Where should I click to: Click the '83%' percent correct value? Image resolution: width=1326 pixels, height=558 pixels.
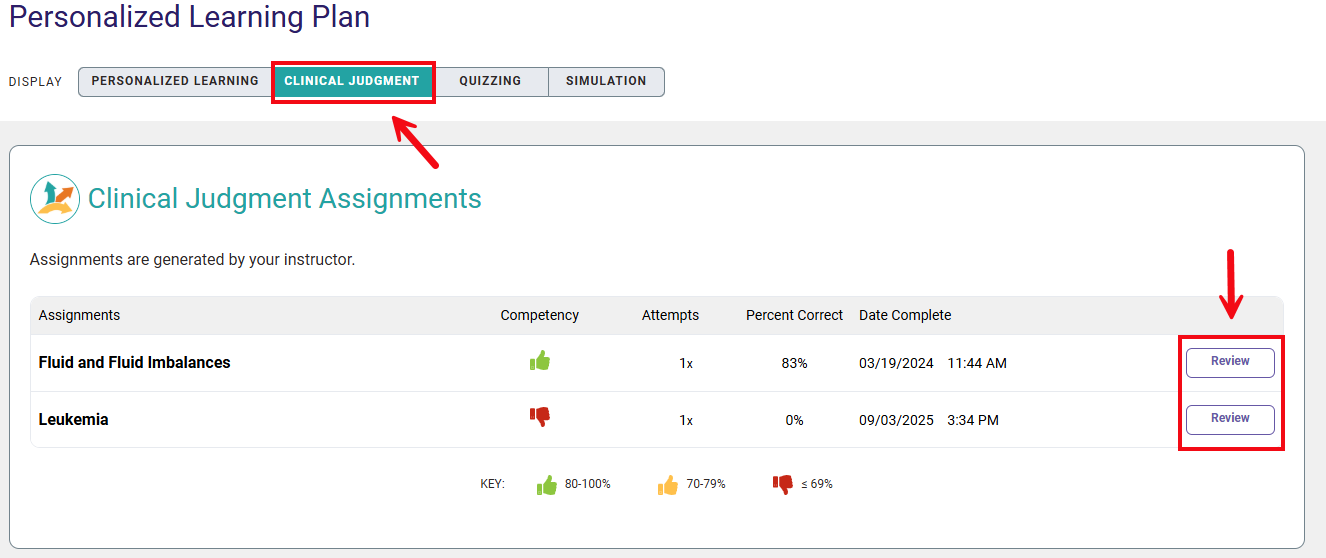pos(794,364)
